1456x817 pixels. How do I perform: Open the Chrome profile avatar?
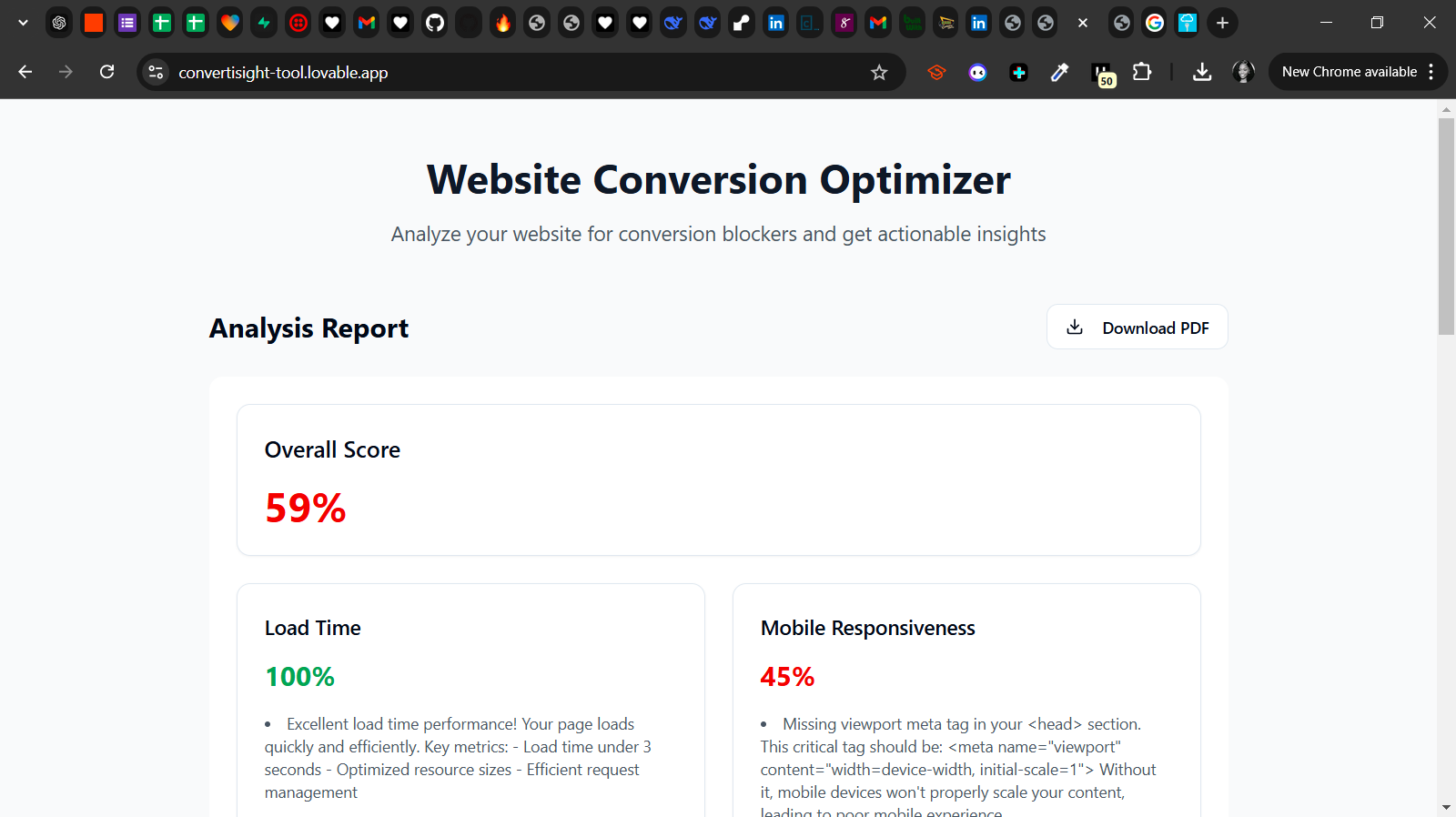tap(1243, 72)
